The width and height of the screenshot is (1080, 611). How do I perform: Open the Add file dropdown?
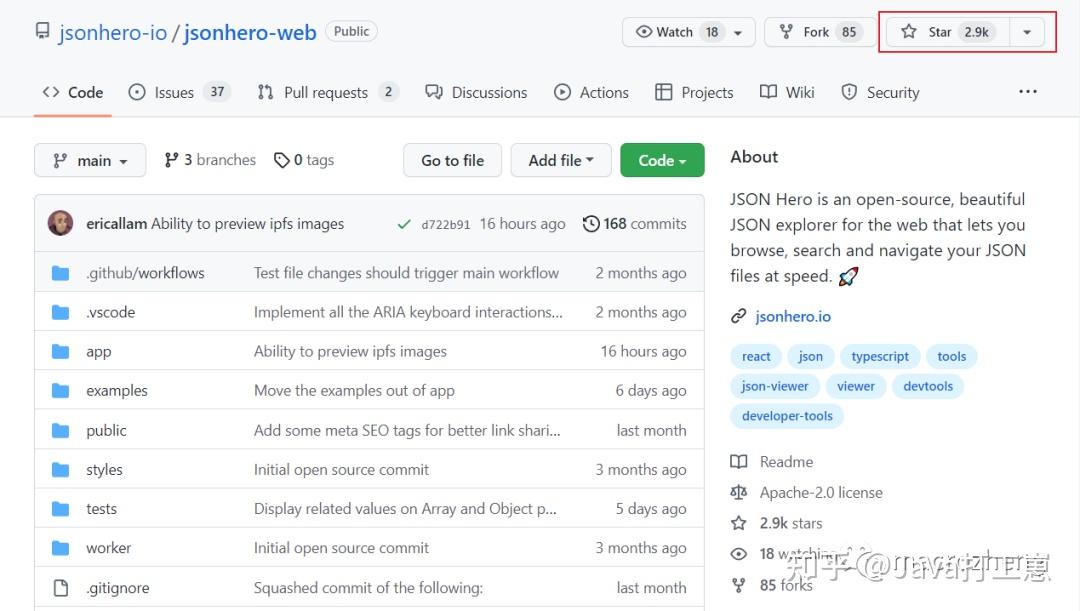point(561,159)
